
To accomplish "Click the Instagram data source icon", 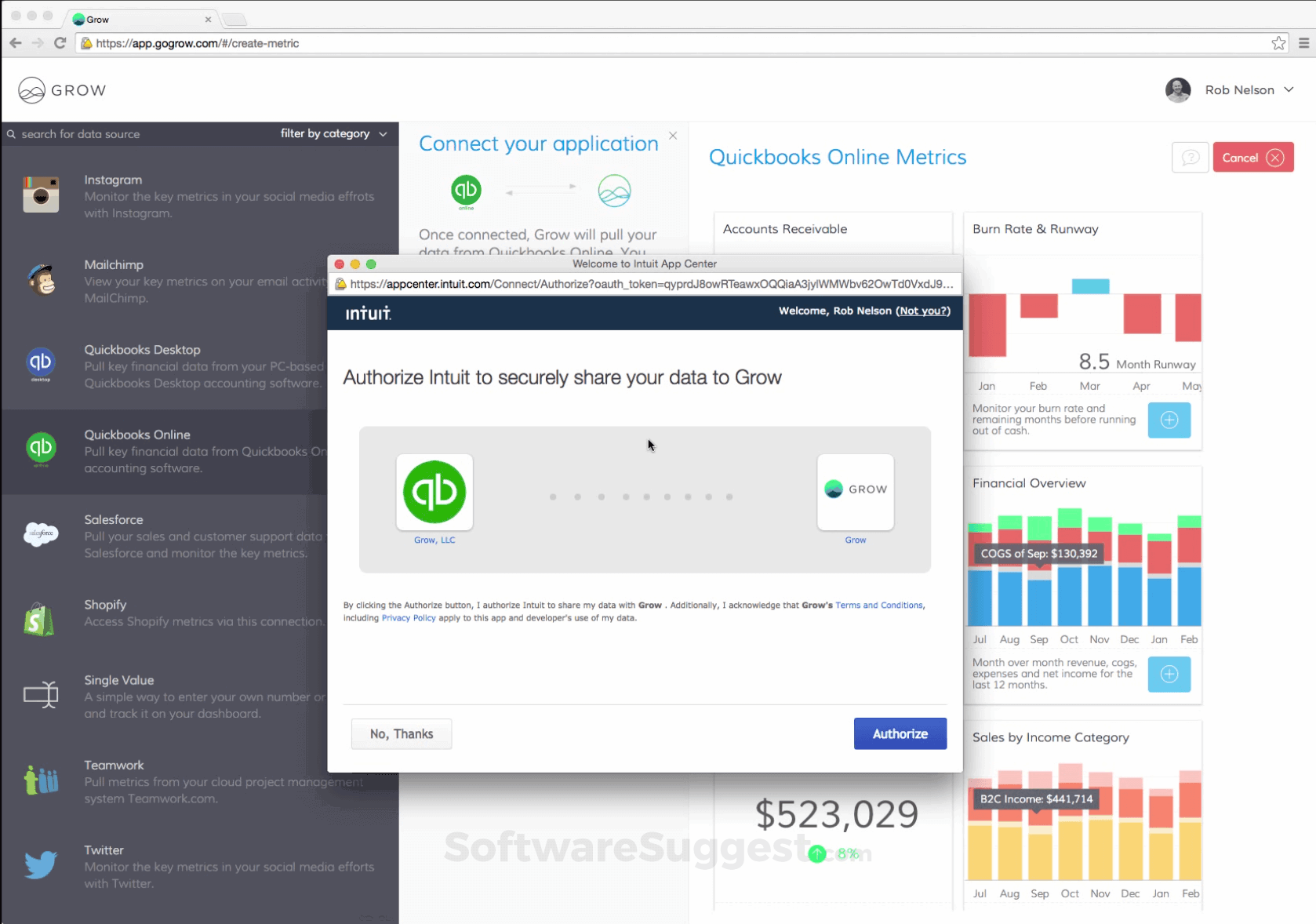I will [41, 194].
